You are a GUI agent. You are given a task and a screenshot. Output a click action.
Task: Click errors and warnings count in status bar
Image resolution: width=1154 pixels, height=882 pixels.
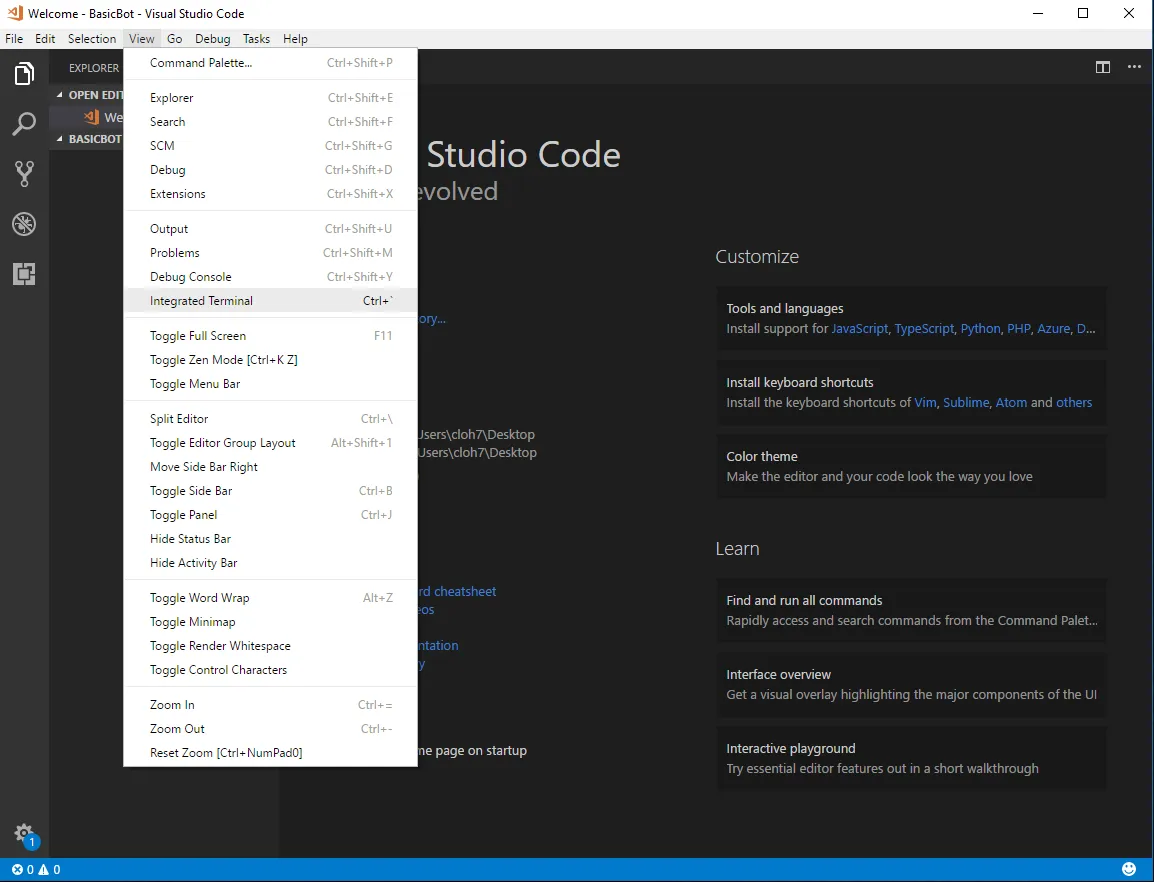tap(36, 870)
